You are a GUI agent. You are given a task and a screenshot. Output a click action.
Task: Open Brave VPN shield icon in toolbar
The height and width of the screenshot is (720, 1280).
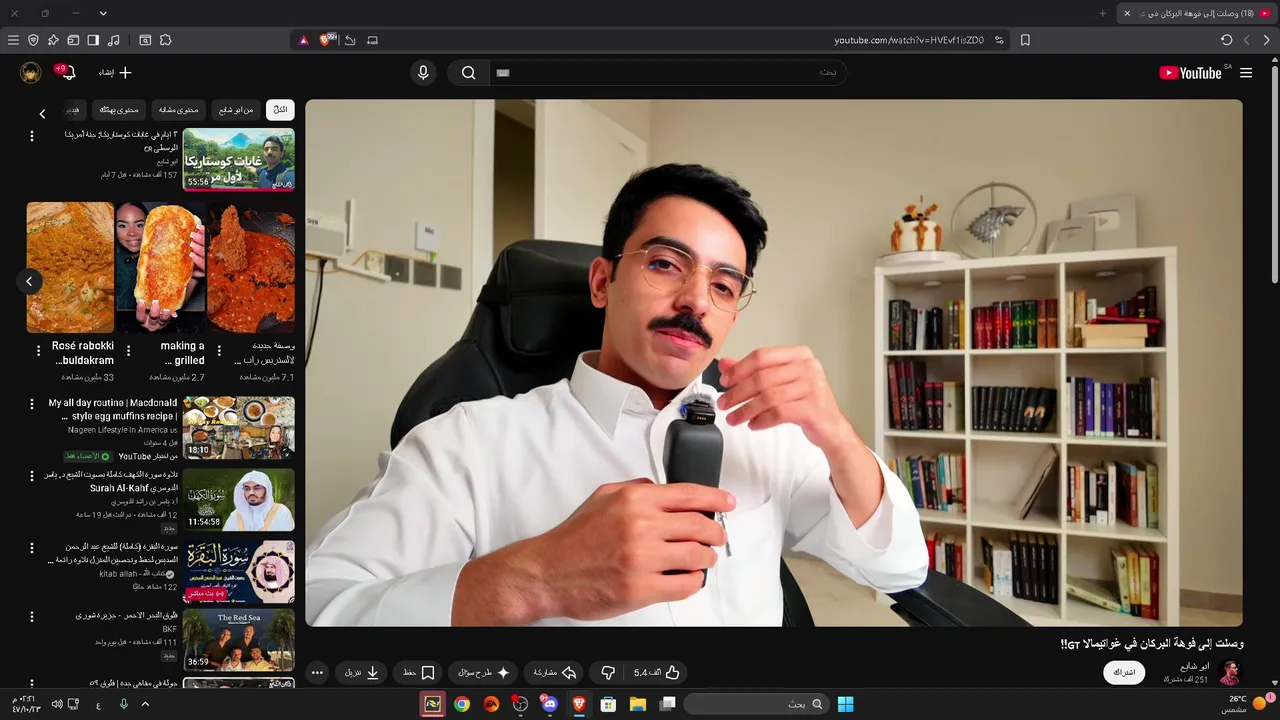(33, 40)
